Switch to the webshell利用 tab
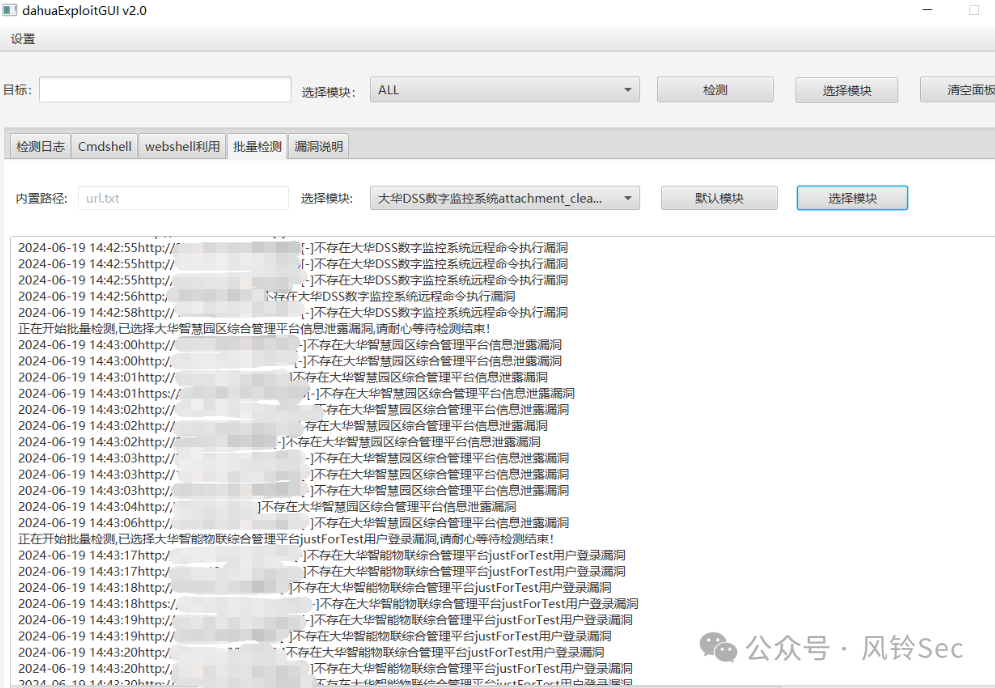 [x=182, y=147]
